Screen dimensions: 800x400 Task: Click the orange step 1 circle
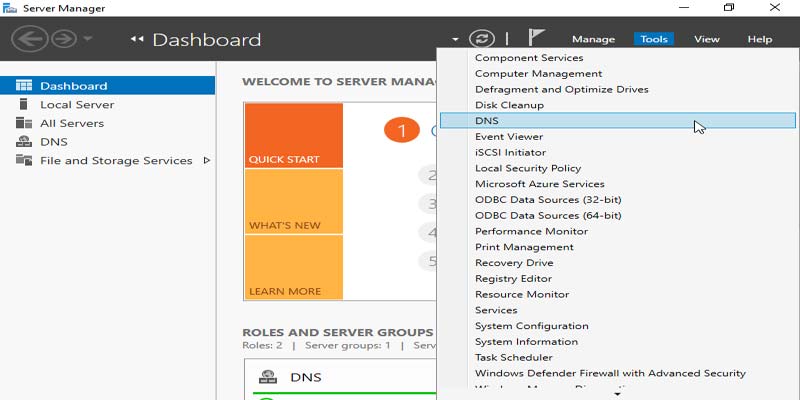point(402,131)
